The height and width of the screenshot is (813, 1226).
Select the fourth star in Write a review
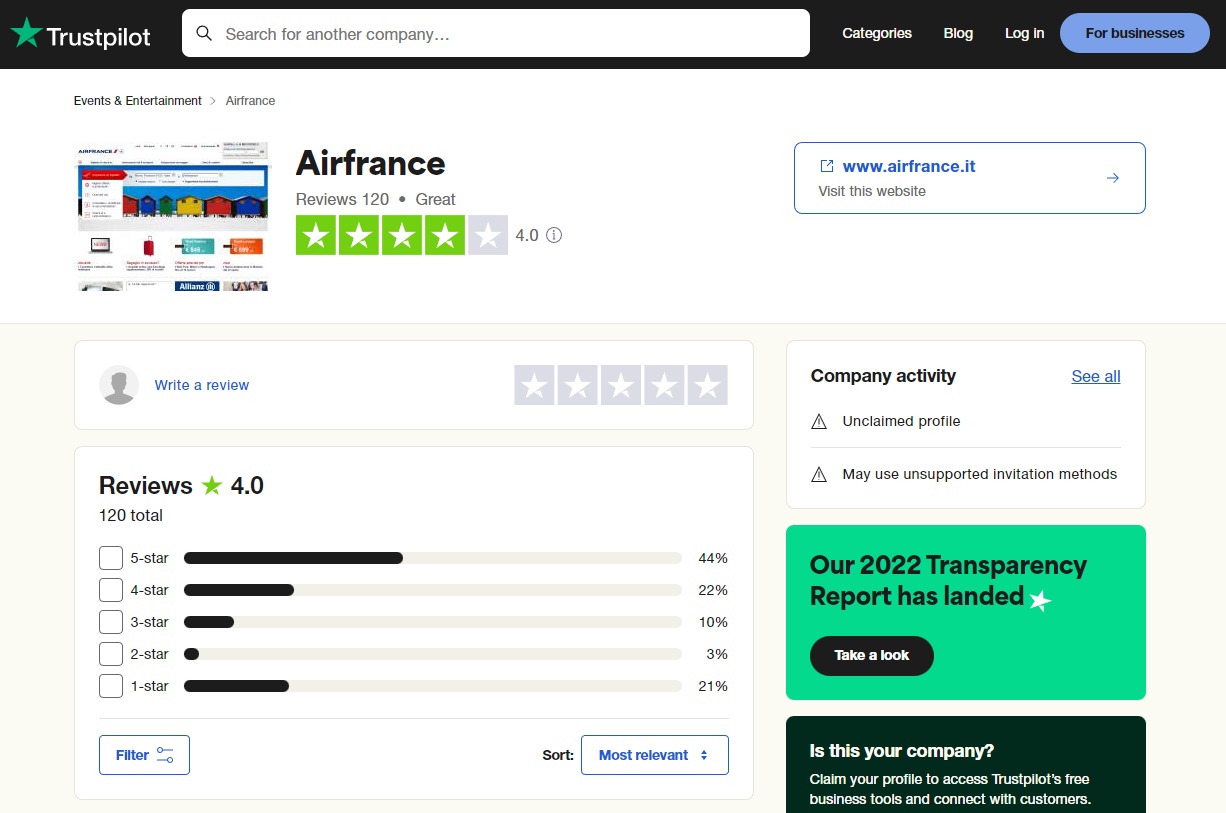664,385
